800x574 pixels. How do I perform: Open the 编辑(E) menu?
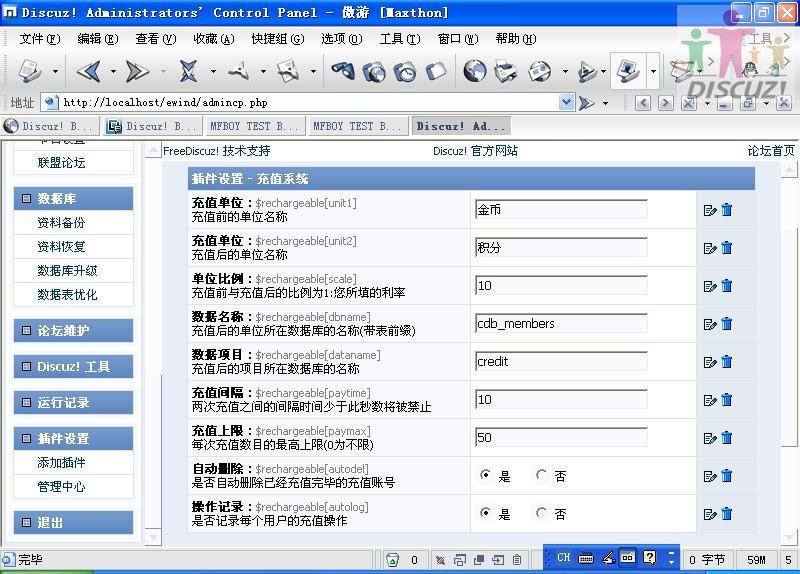pos(97,39)
